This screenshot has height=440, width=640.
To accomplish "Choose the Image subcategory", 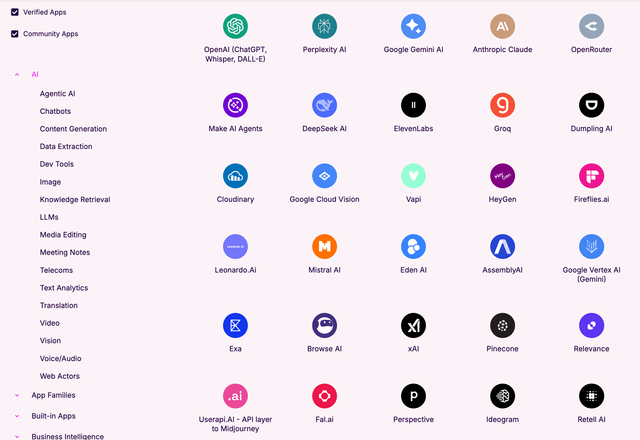I will pos(50,182).
